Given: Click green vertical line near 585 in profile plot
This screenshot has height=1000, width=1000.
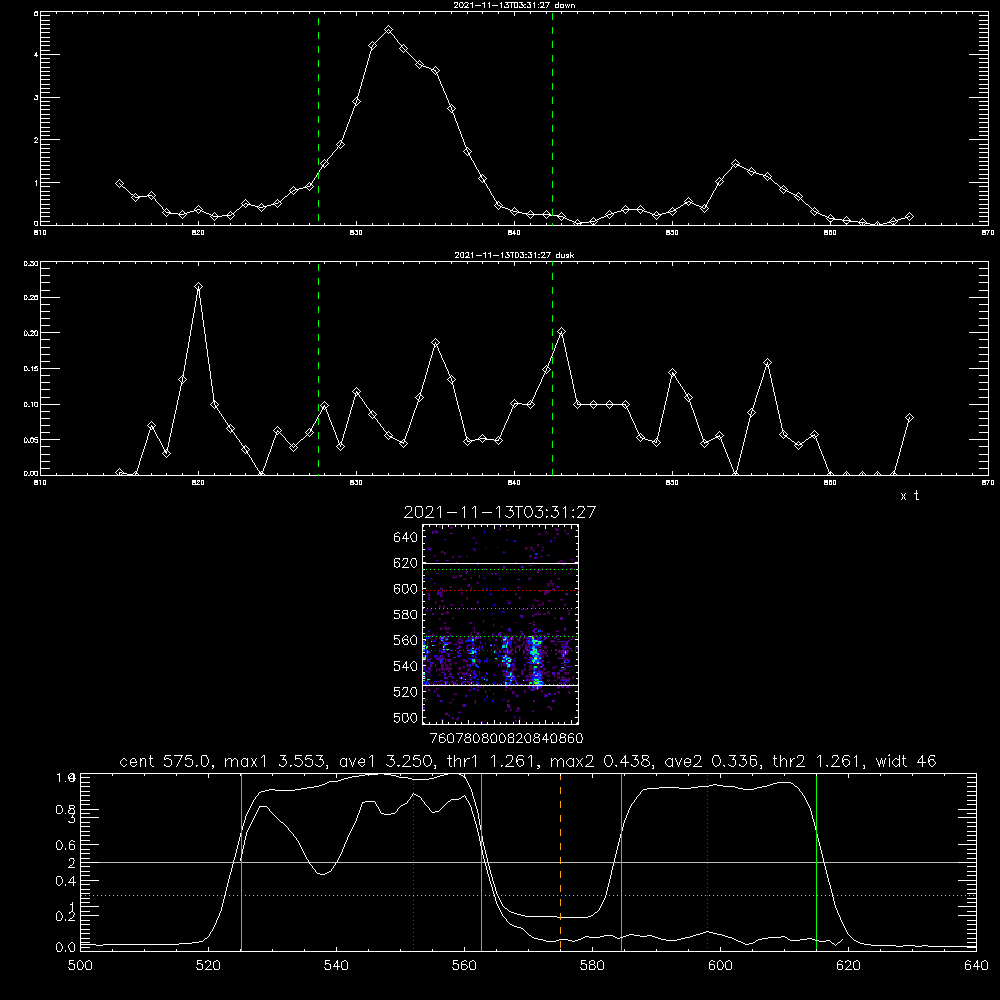Looking at the screenshot, I should pyautogui.click(x=621, y=862).
